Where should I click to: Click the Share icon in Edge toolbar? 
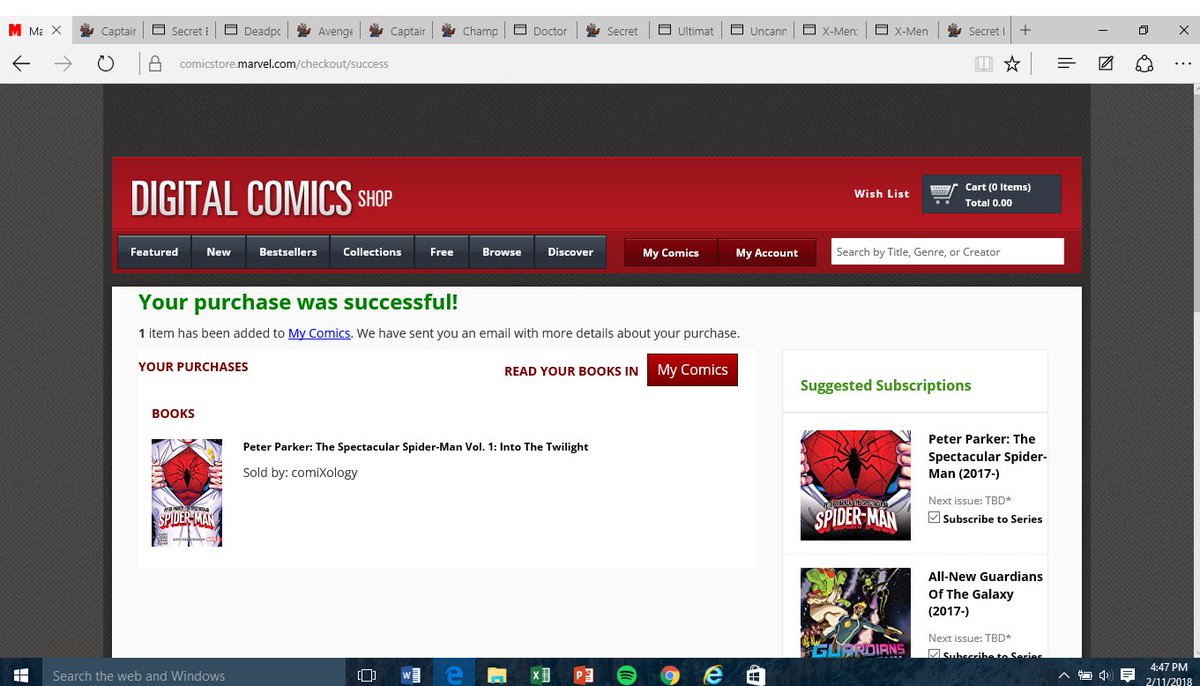tap(1145, 64)
